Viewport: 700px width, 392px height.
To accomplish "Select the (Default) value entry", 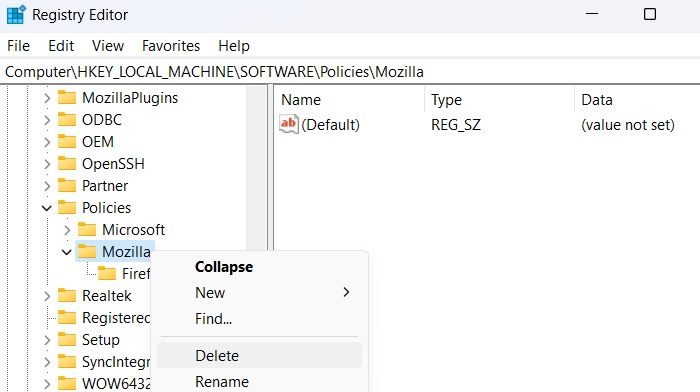I will pos(330,125).
